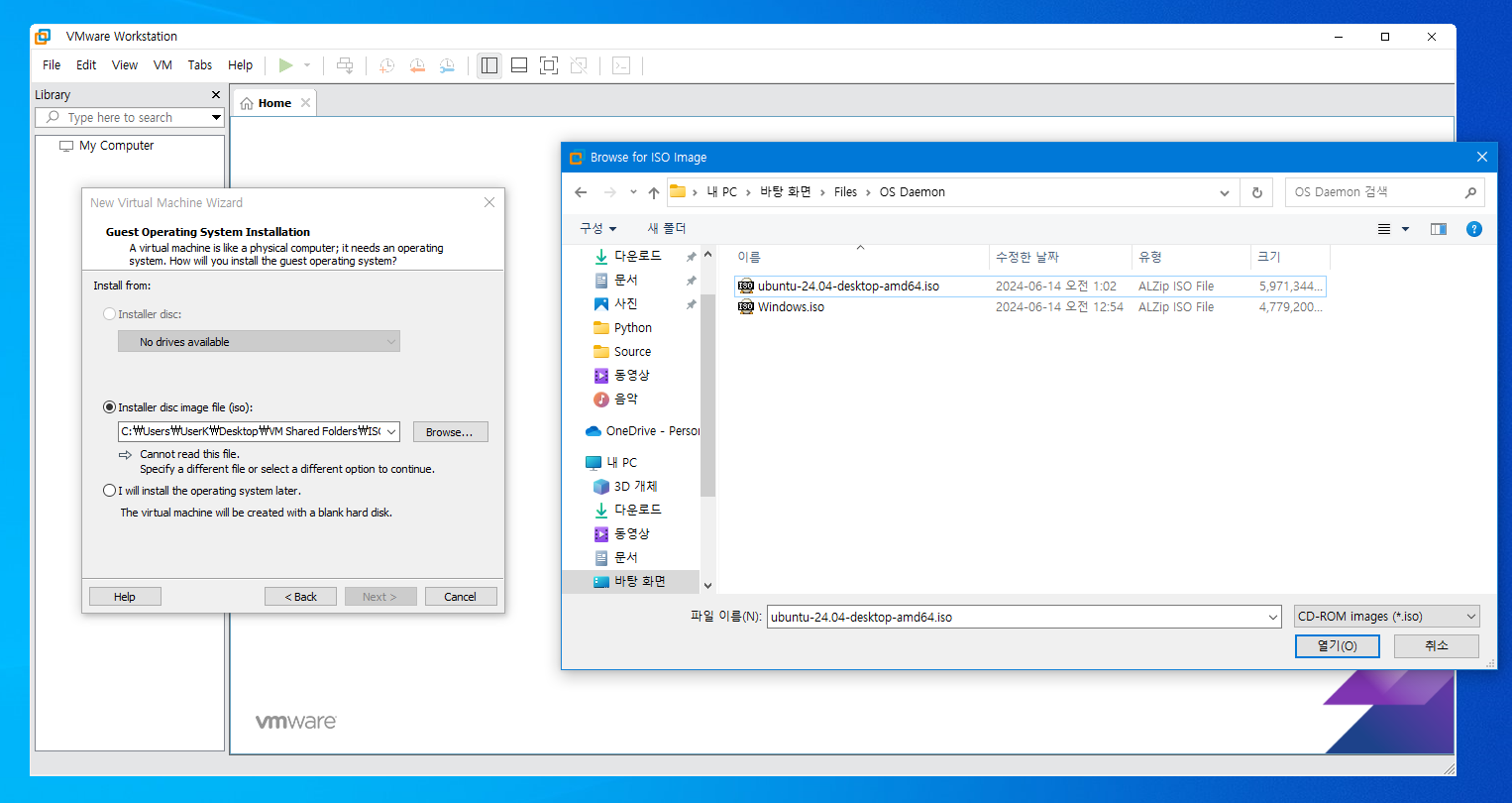1512x803 pixels.
Task: Open the Tabs menu
Action: pyautogui.click(x=200, y=65)
